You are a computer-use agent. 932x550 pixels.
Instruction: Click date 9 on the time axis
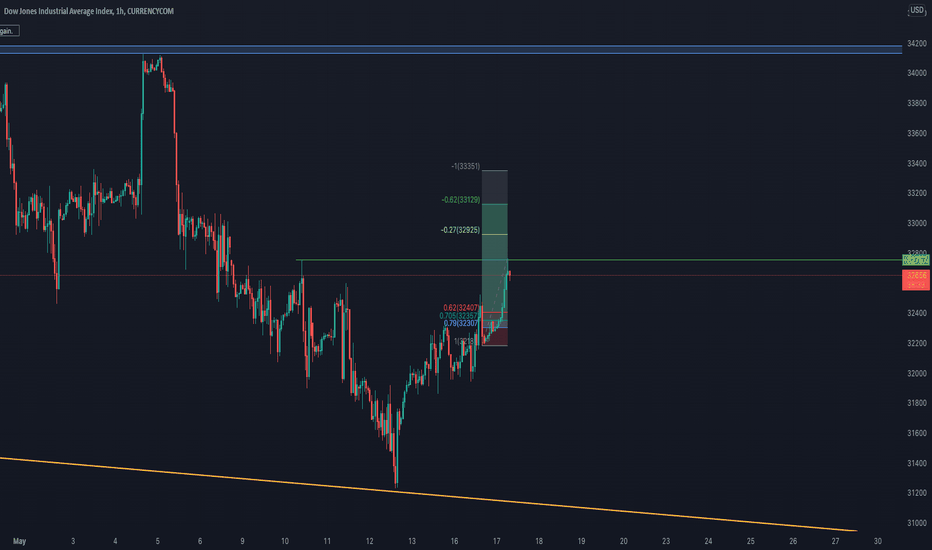tap(243, 541)
